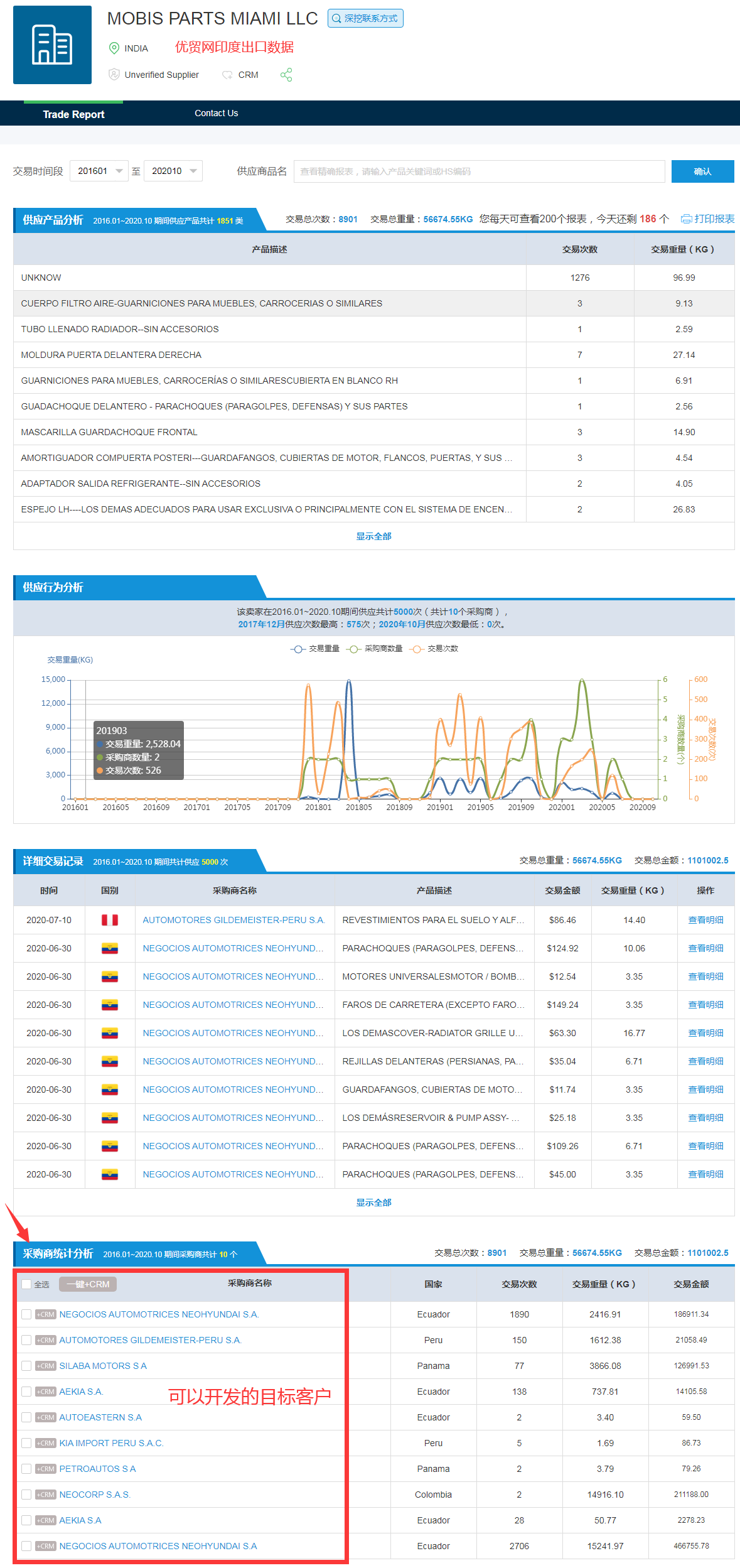Click in the 供应商品名 search field
The width and height of the screenshot is (740, 1568).
[x=479, y=171]
